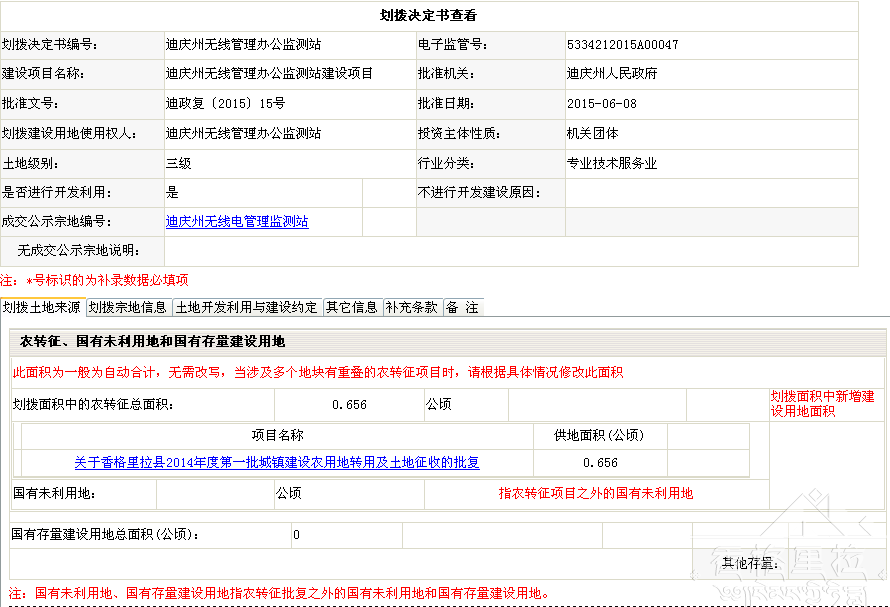Click the electronic supervision number 5334212015A00047
The height and width of the screenshot is (607, 890).
click(622, 45)
